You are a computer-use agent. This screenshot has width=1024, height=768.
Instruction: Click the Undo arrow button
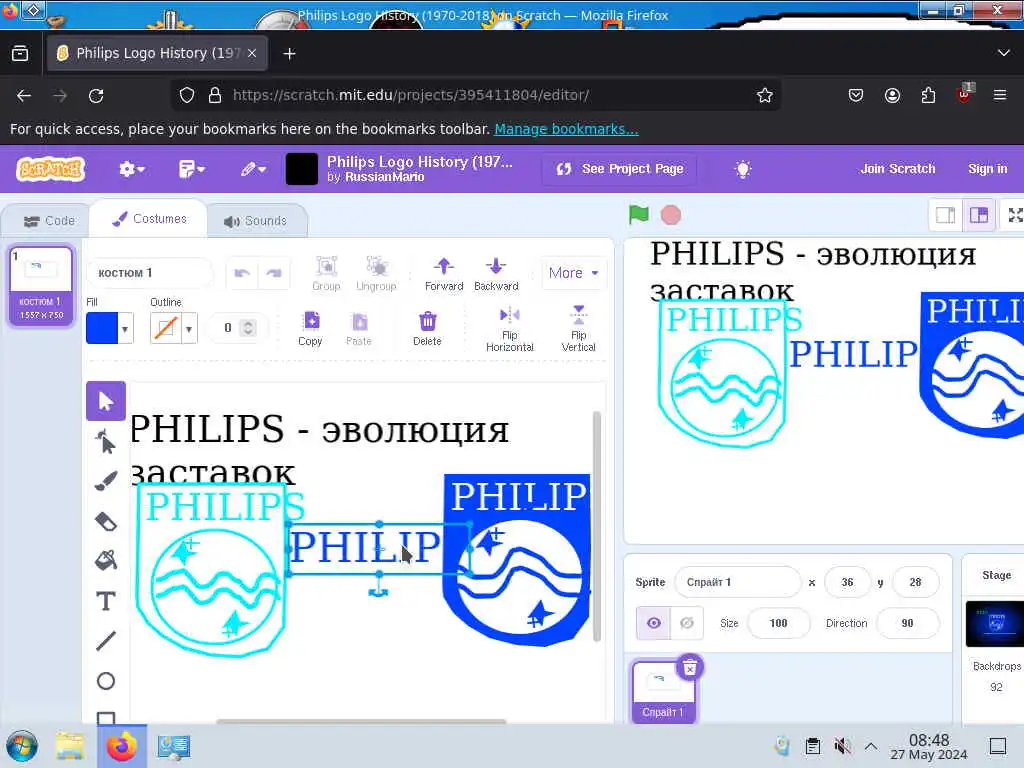click(x=242, y=273)
